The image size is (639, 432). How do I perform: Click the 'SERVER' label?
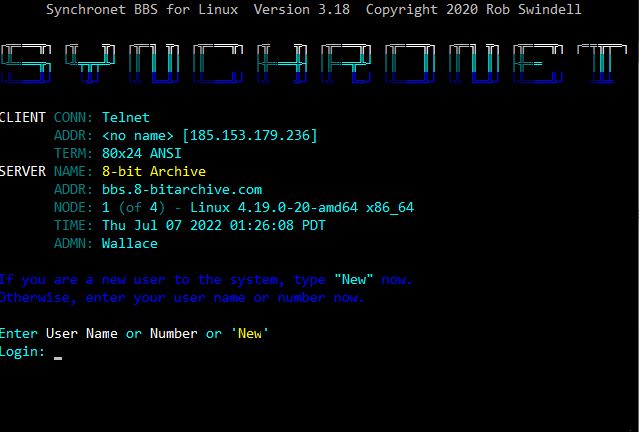pos(23,171)
